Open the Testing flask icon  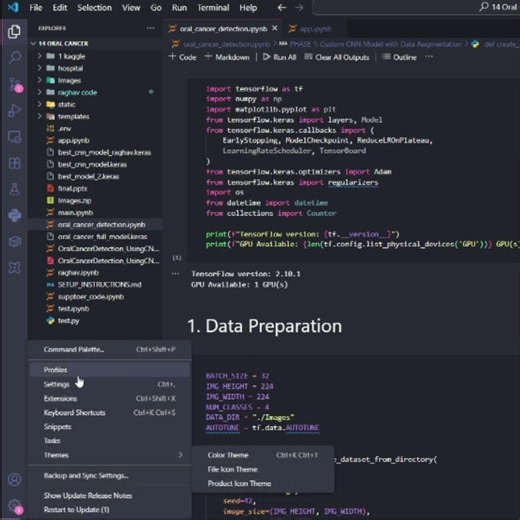click(x=14, y=189)
